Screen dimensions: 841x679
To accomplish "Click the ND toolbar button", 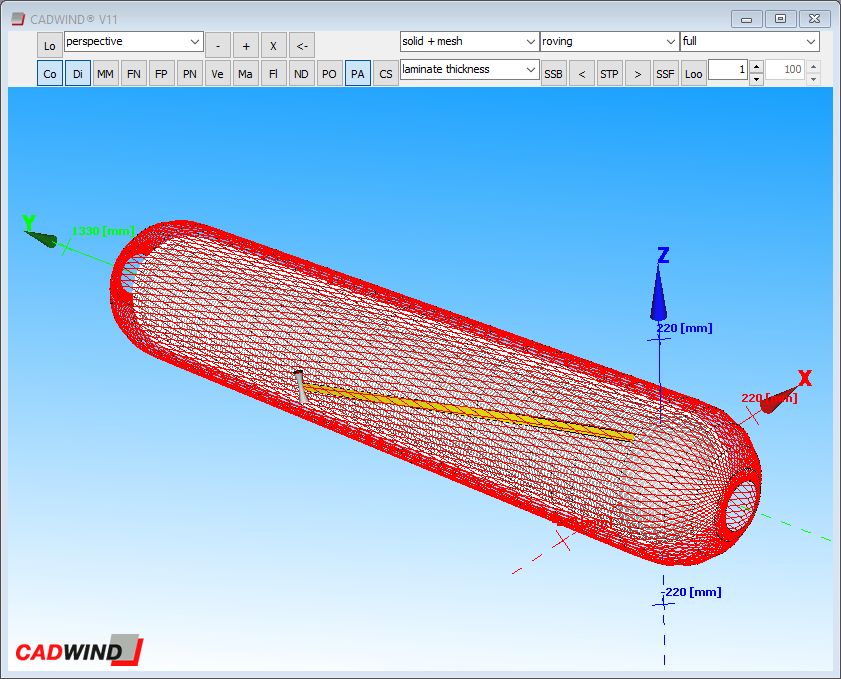I will 301,74.
